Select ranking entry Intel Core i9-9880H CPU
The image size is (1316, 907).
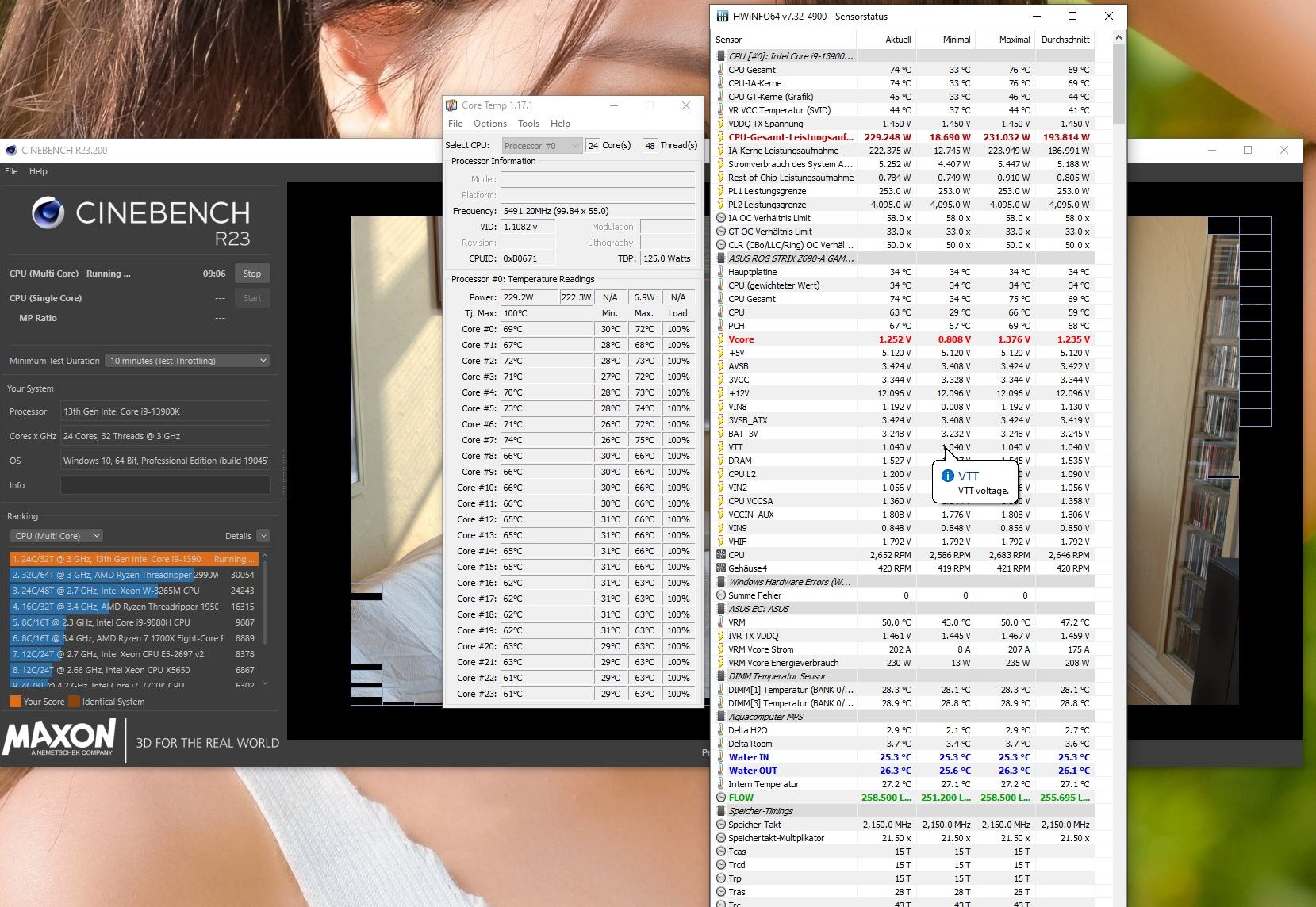tap(134, 622)
